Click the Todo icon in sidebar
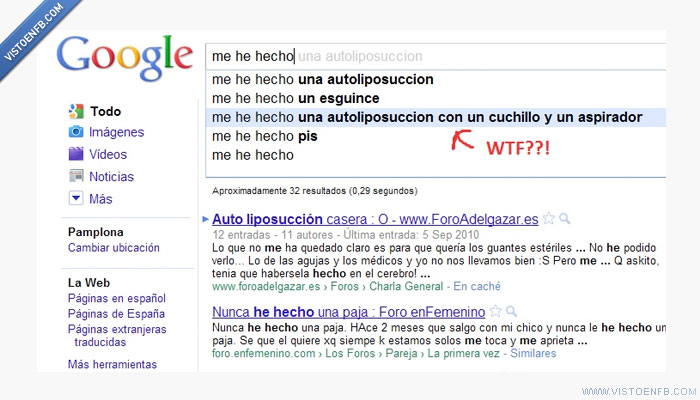This screenshot has height=400, width=700. coord(76,111)
